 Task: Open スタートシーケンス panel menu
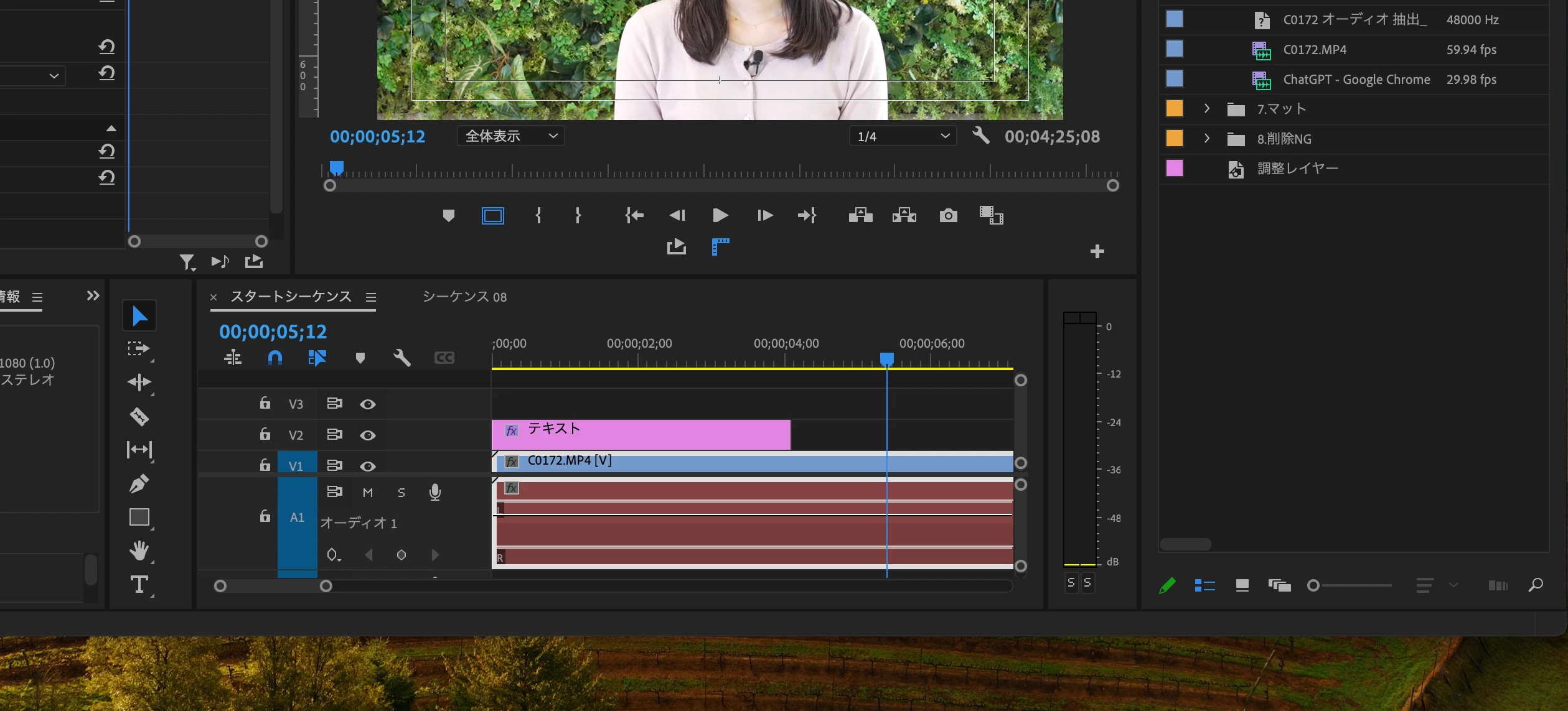tap(371, 297)
